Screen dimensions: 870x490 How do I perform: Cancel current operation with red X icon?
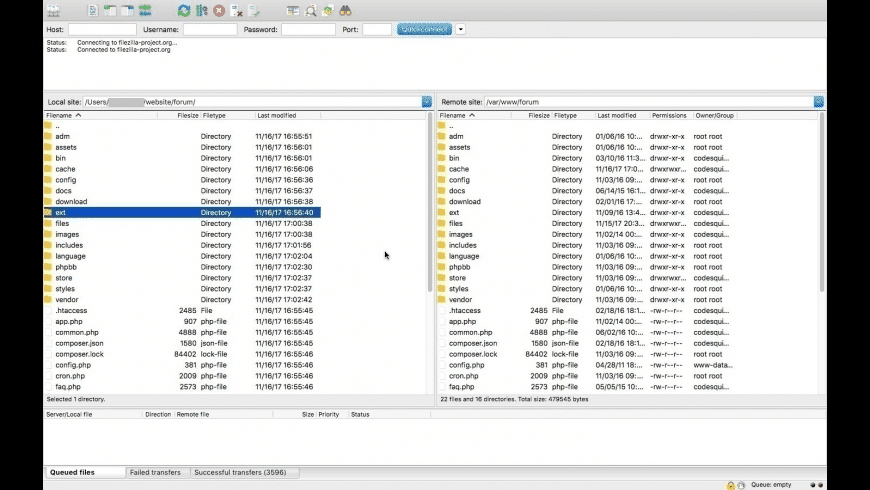219,11
